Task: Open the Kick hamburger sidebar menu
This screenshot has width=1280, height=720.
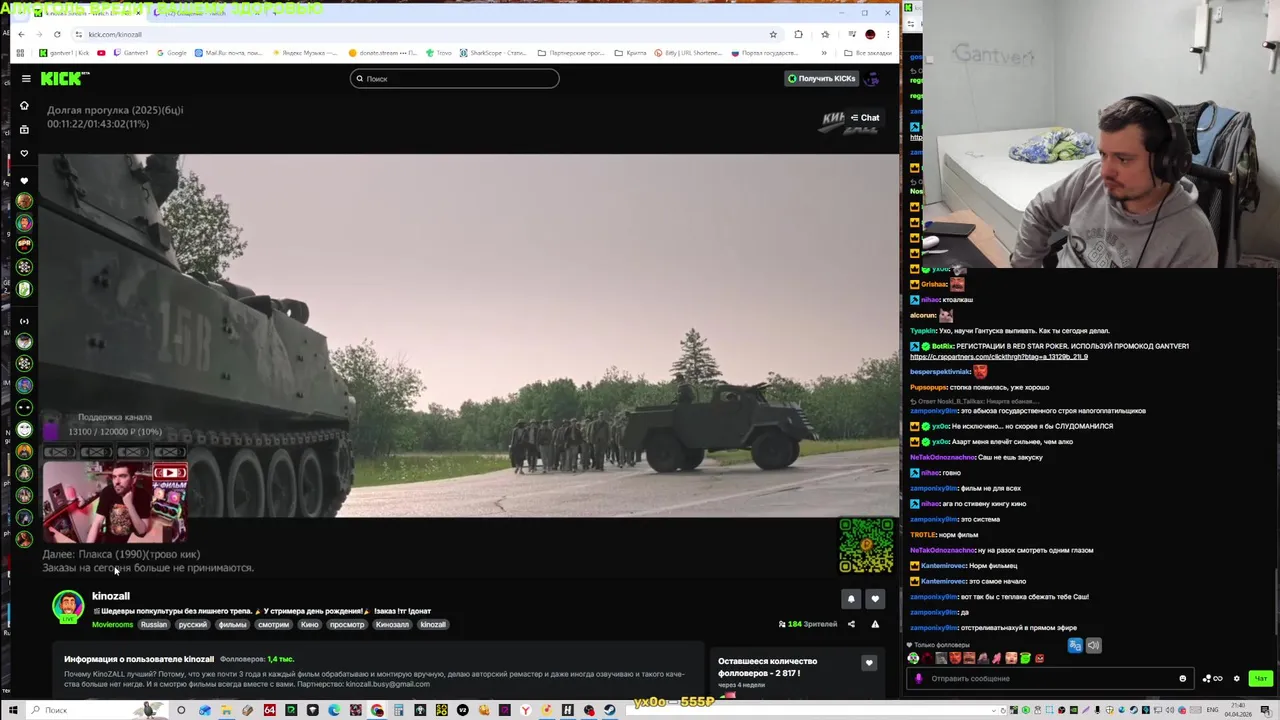Action: click(x=26, y=78)
